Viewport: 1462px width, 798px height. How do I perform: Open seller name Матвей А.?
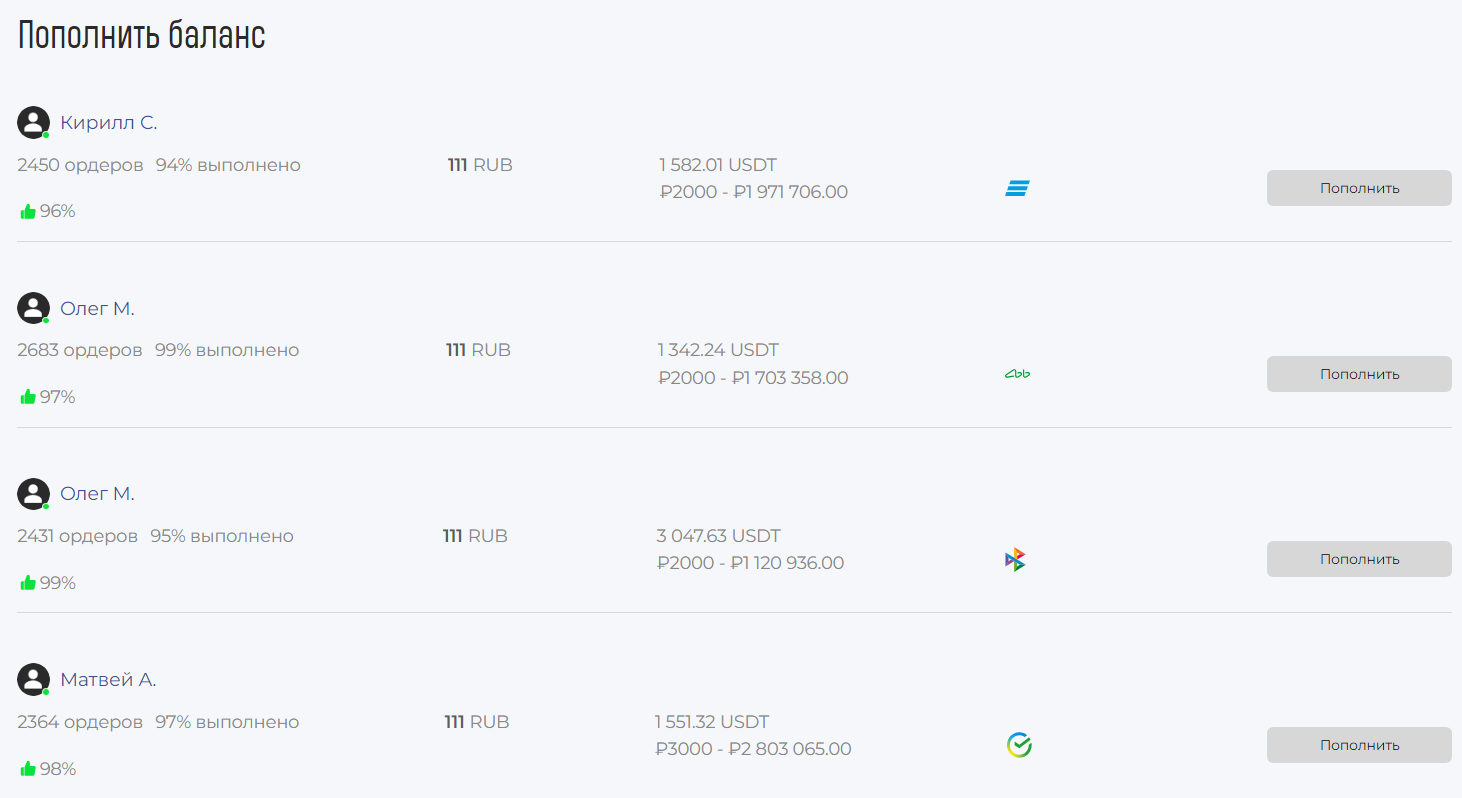pos(108,680)
